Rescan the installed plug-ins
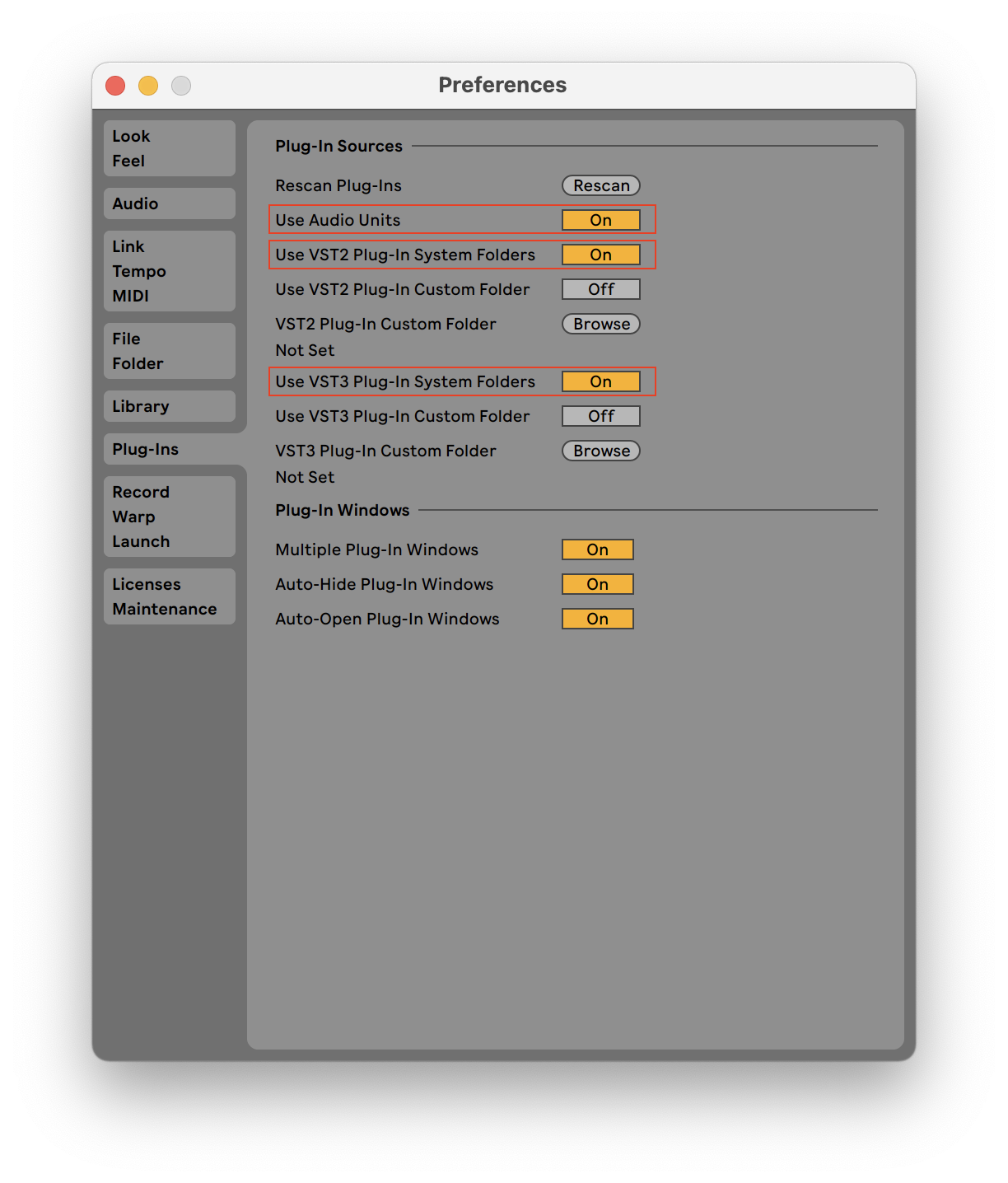 point(600,185)
